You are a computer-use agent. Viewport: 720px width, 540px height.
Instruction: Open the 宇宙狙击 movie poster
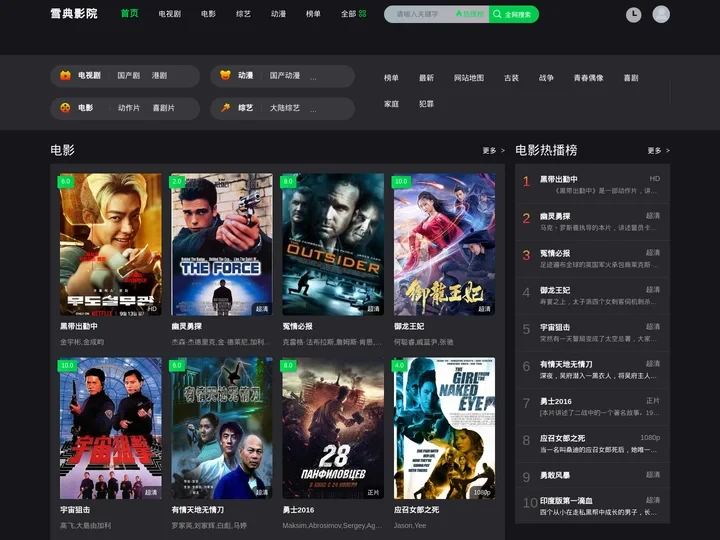(111, 428)
